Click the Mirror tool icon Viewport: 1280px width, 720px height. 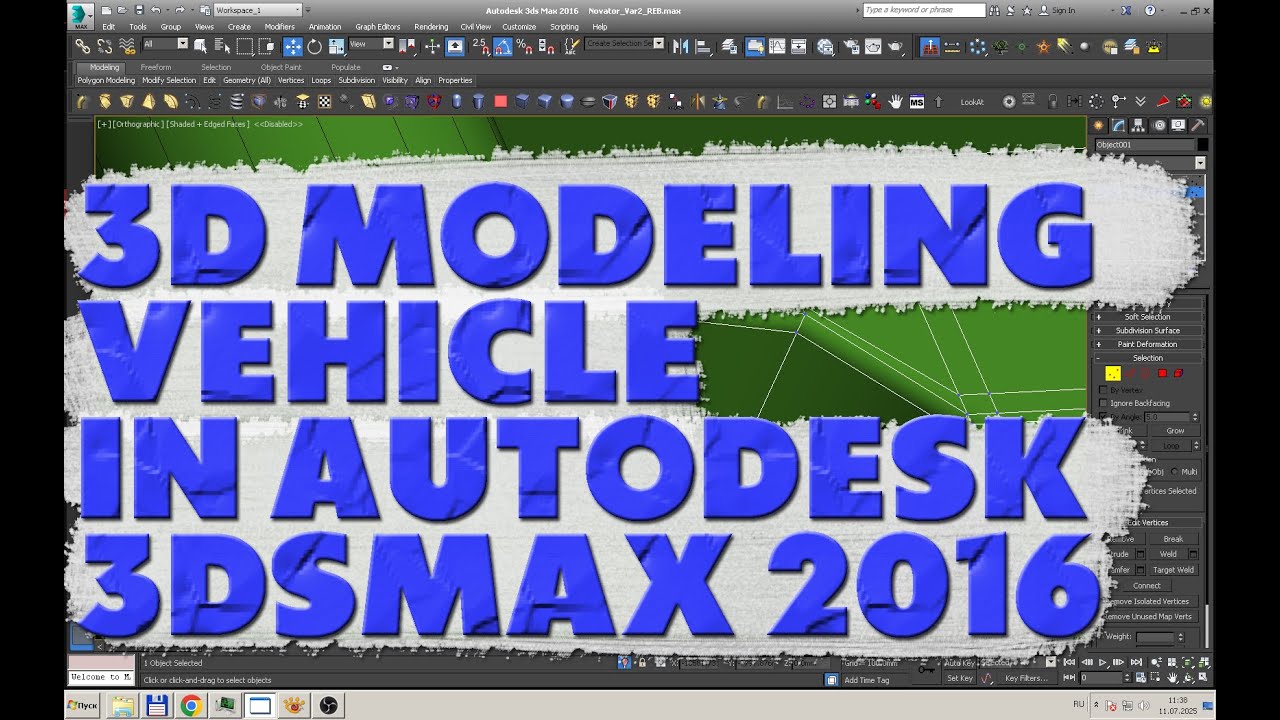(x=683, y=46)
